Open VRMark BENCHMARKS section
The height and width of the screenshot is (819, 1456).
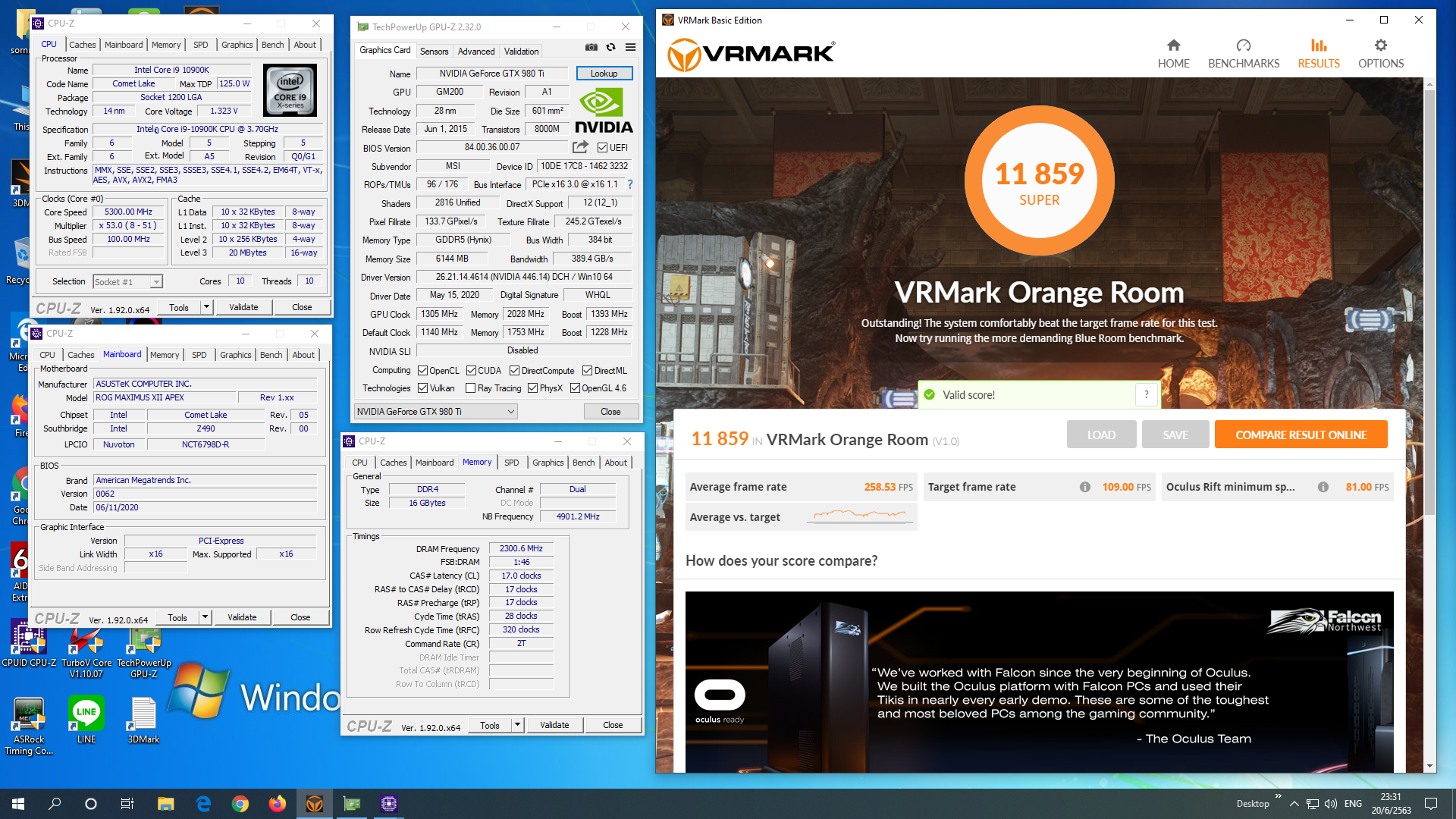coord(1243,54)
